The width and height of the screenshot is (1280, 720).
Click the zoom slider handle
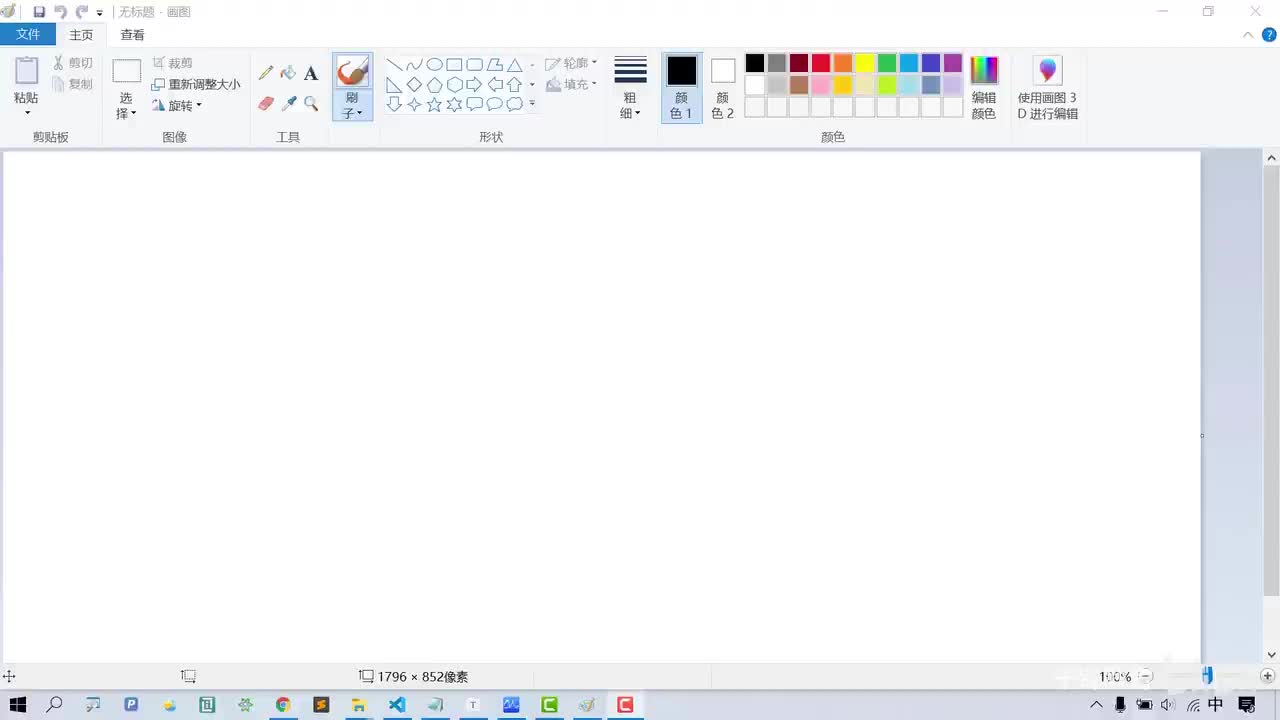click(1208, 676)
